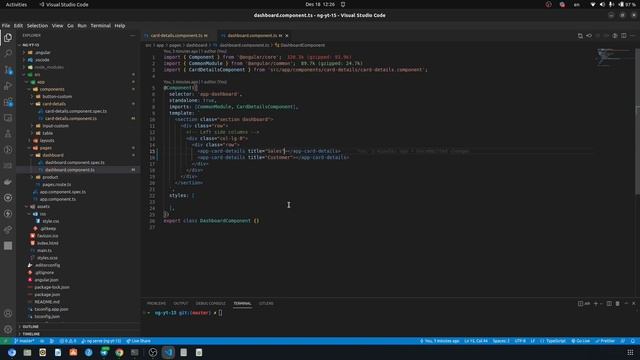Click UTF-8 encoding in status bar

click(x=520, y=341)
